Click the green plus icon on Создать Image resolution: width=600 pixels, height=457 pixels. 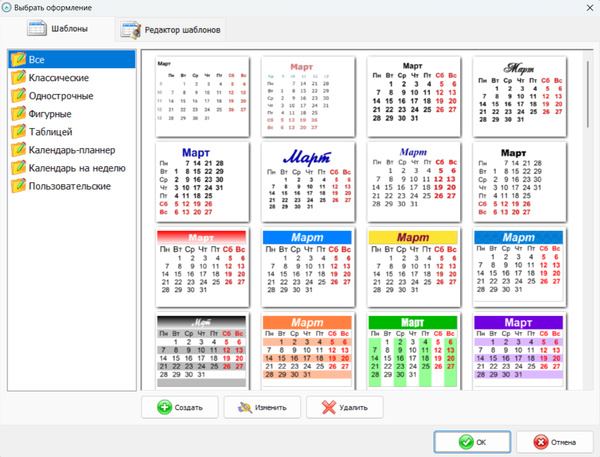click(165, 407)
